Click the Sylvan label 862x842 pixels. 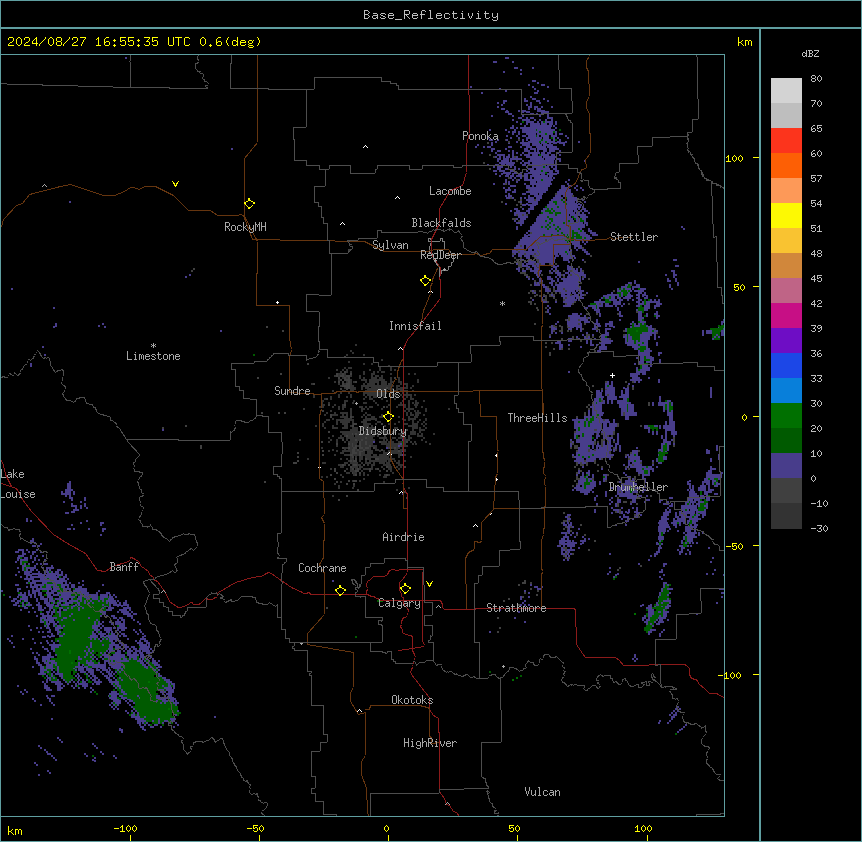pos(390,245)
